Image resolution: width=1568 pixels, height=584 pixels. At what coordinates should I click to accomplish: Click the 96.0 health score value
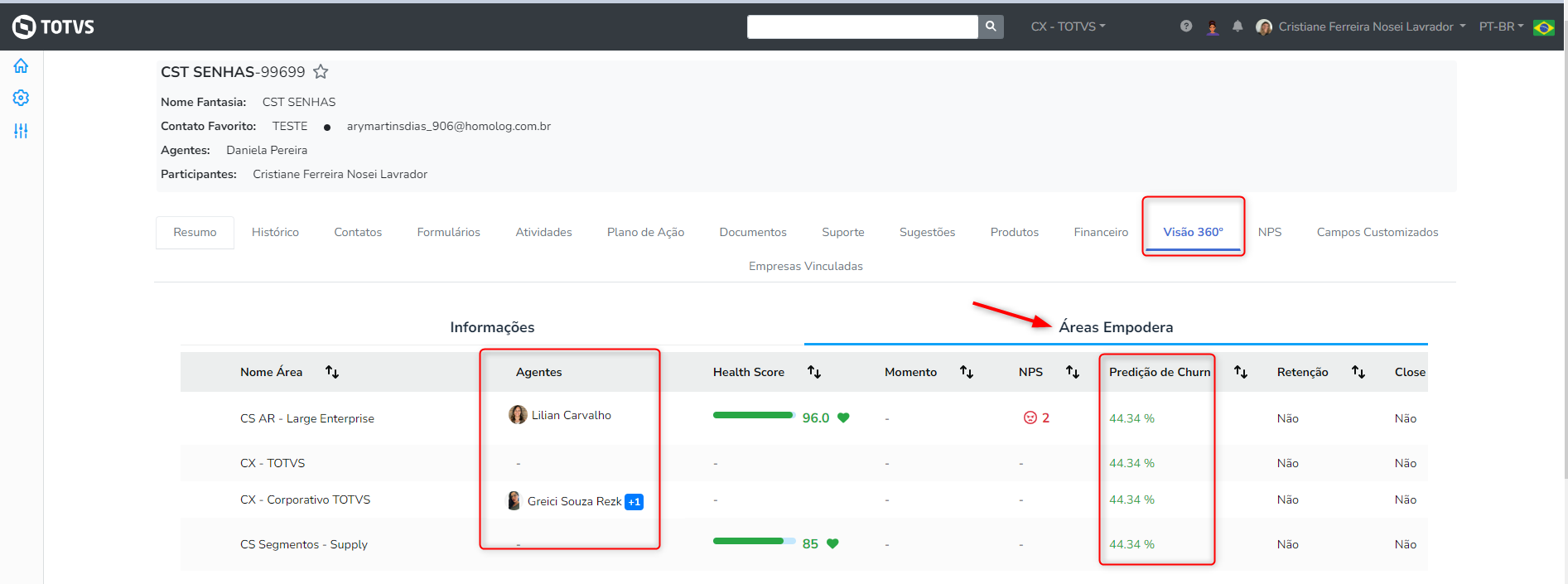click(x=816, y=417)
